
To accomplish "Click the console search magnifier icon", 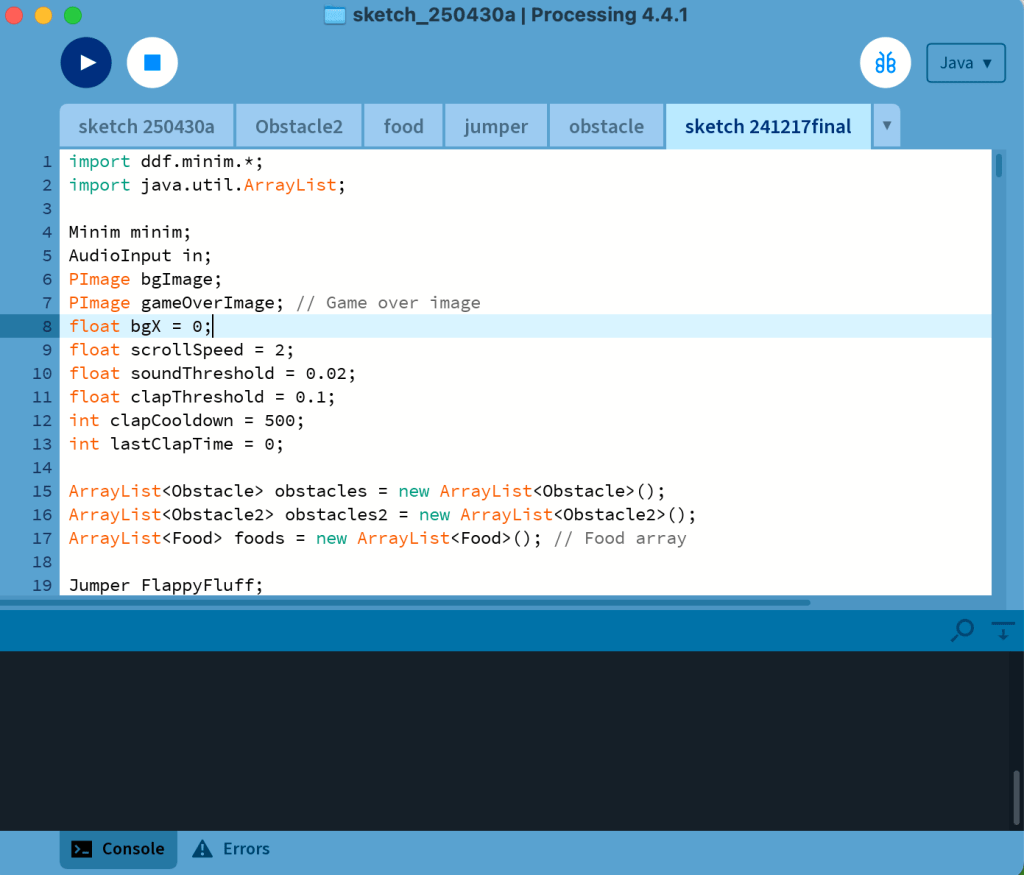I will [962, 630].
